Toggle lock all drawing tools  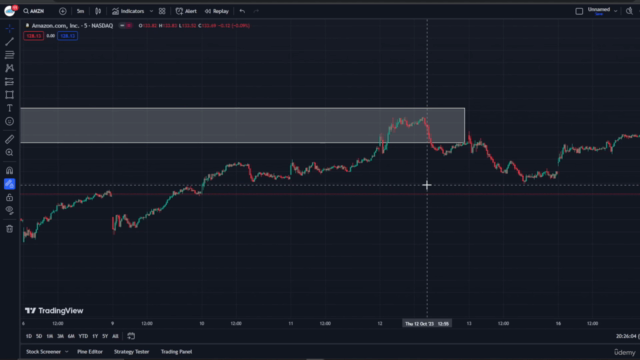9,198
